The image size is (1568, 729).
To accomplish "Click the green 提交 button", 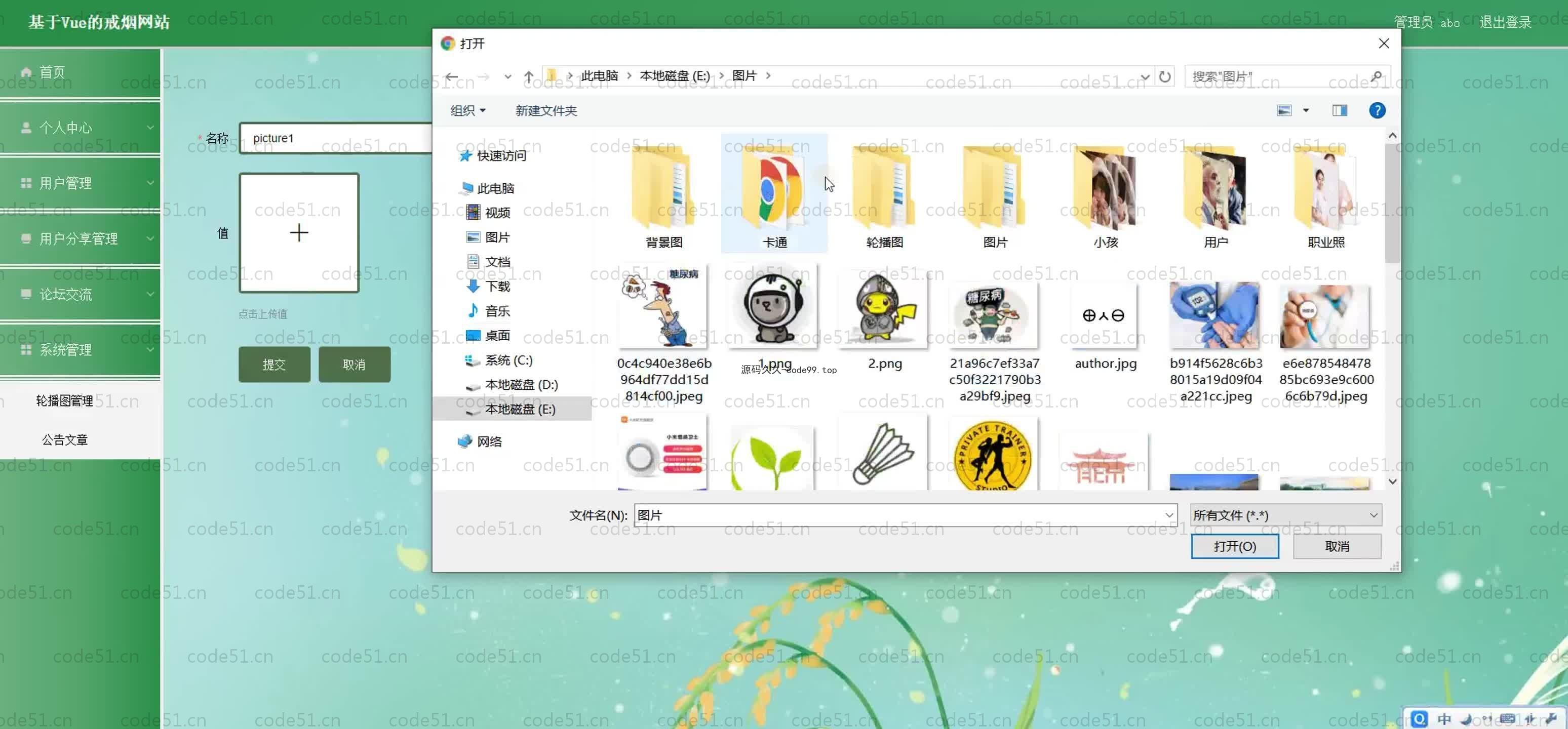I will tap(274, 364).
